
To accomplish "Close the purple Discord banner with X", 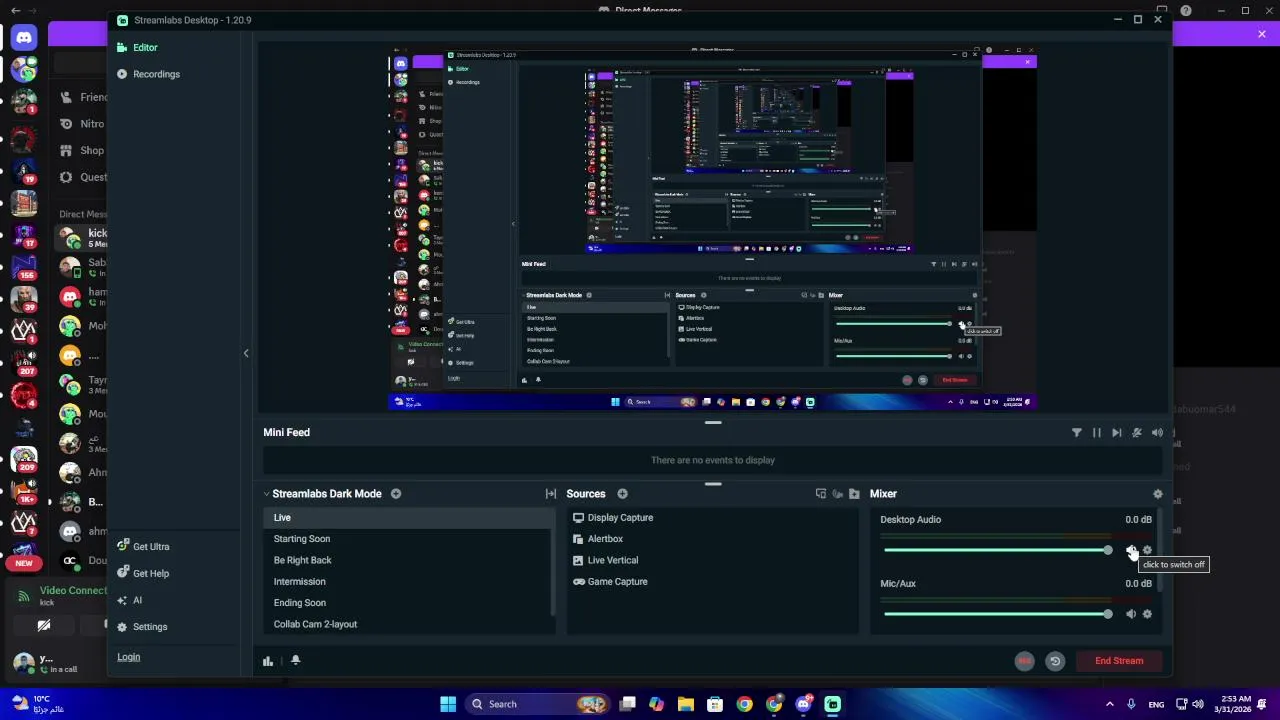I will point(1262,35).
